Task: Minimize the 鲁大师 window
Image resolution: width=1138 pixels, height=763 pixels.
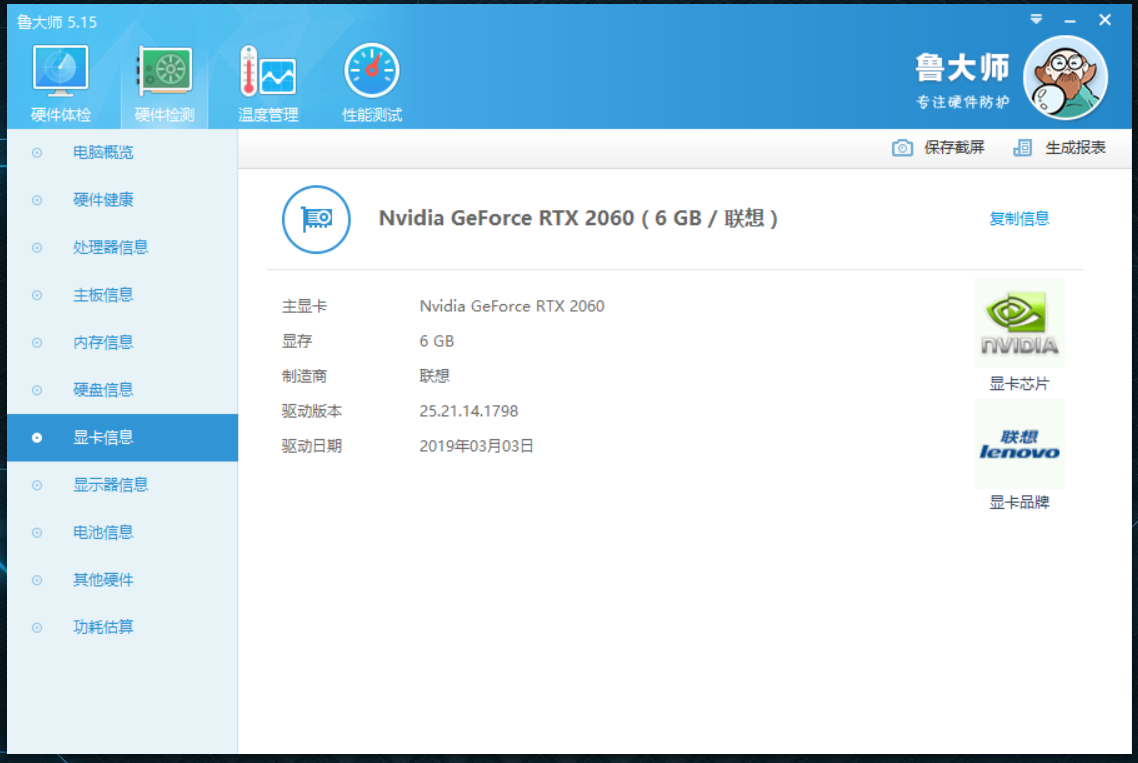Action: 1070,21
